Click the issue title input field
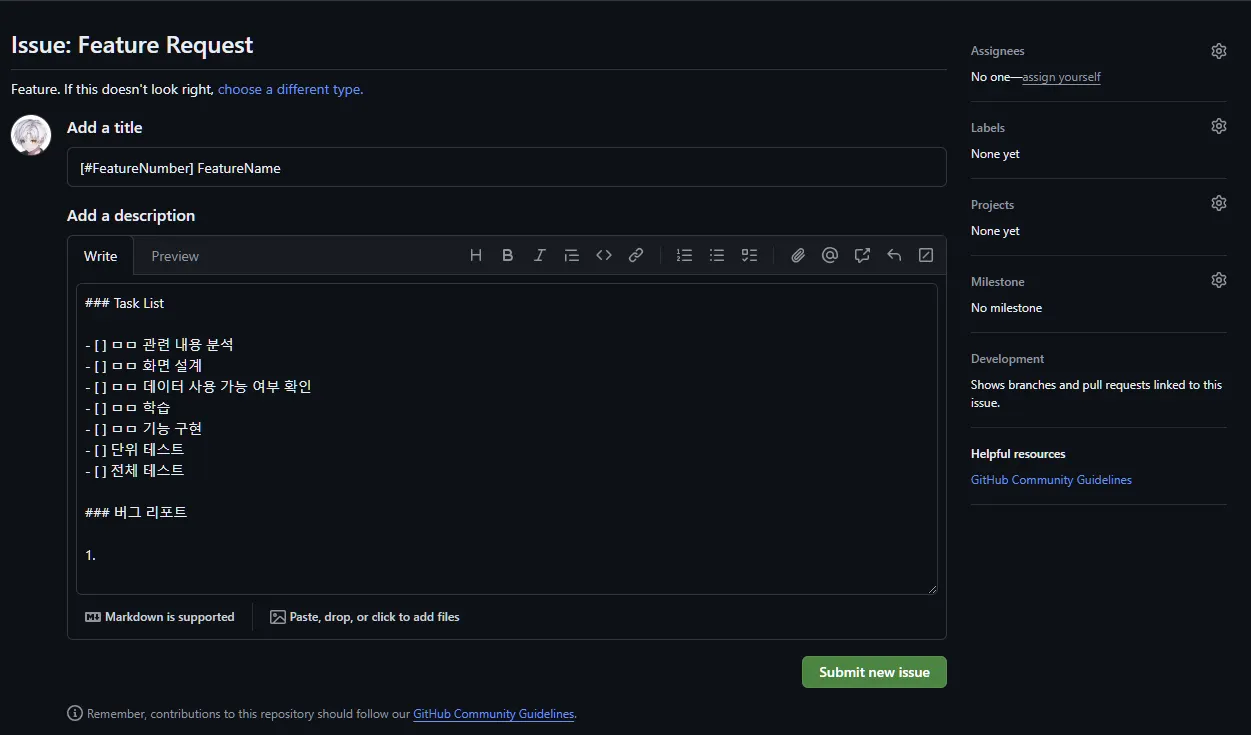The width and height of the screenshot is (1251, 735). click(507, 167)
